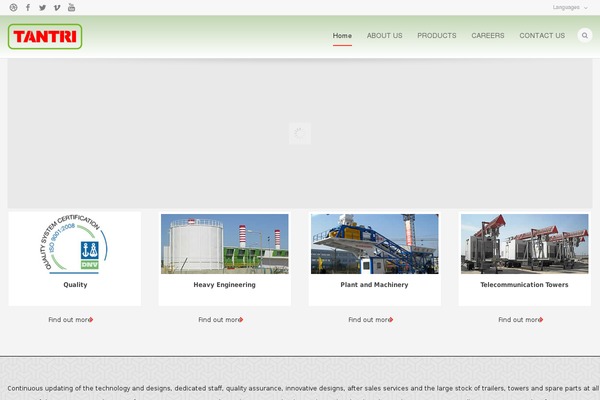Click the Tantri logo
Image resolution: width=600 pixels, height=400 pixels.
(x=45, y=36)
